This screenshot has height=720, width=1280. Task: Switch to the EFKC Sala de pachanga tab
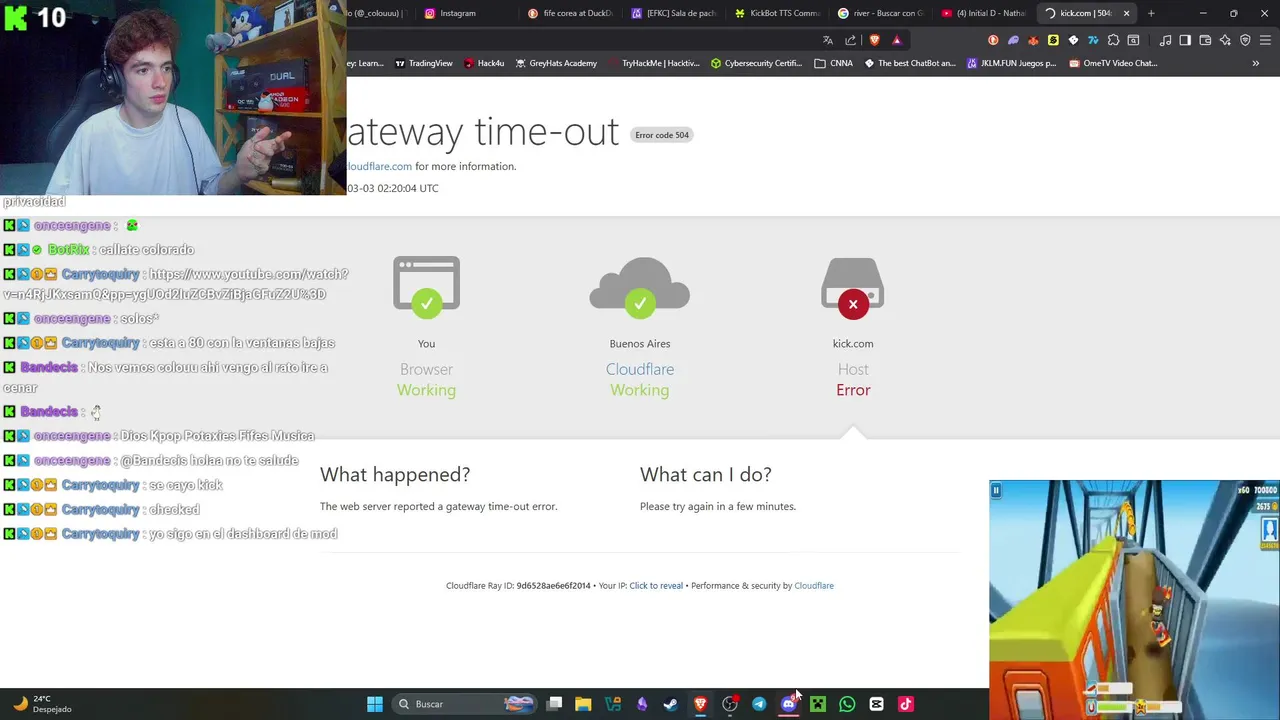674,13
